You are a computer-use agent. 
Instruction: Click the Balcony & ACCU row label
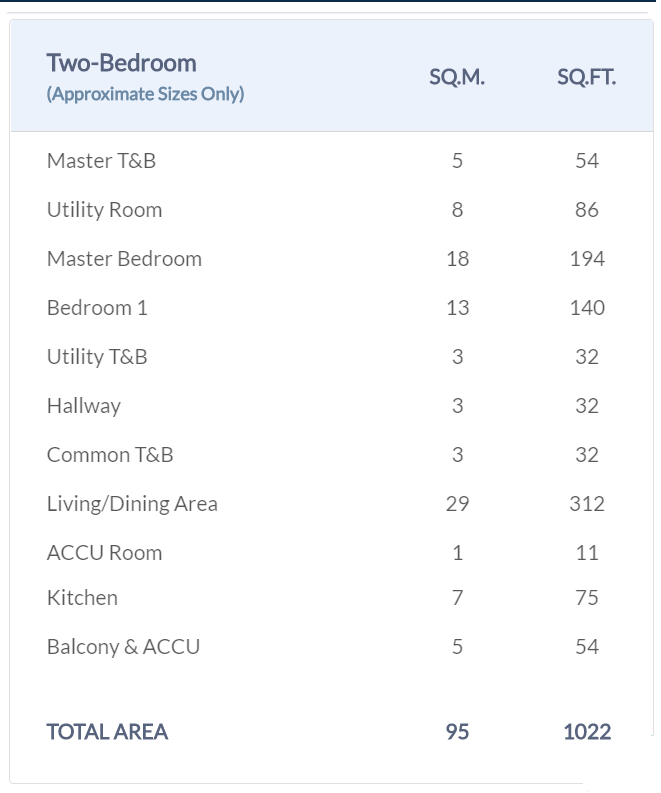point(123,646)
